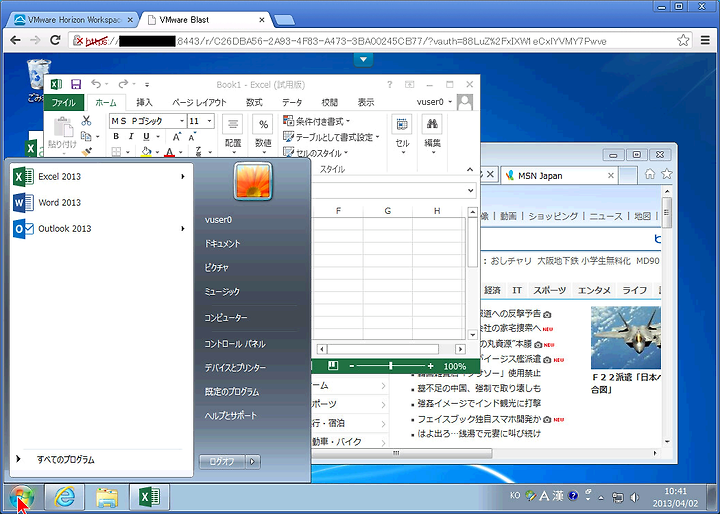Screen dimensions: 720x514
Task: Open the MS Pゴシック font name dropdown
Action: (182, 121)
